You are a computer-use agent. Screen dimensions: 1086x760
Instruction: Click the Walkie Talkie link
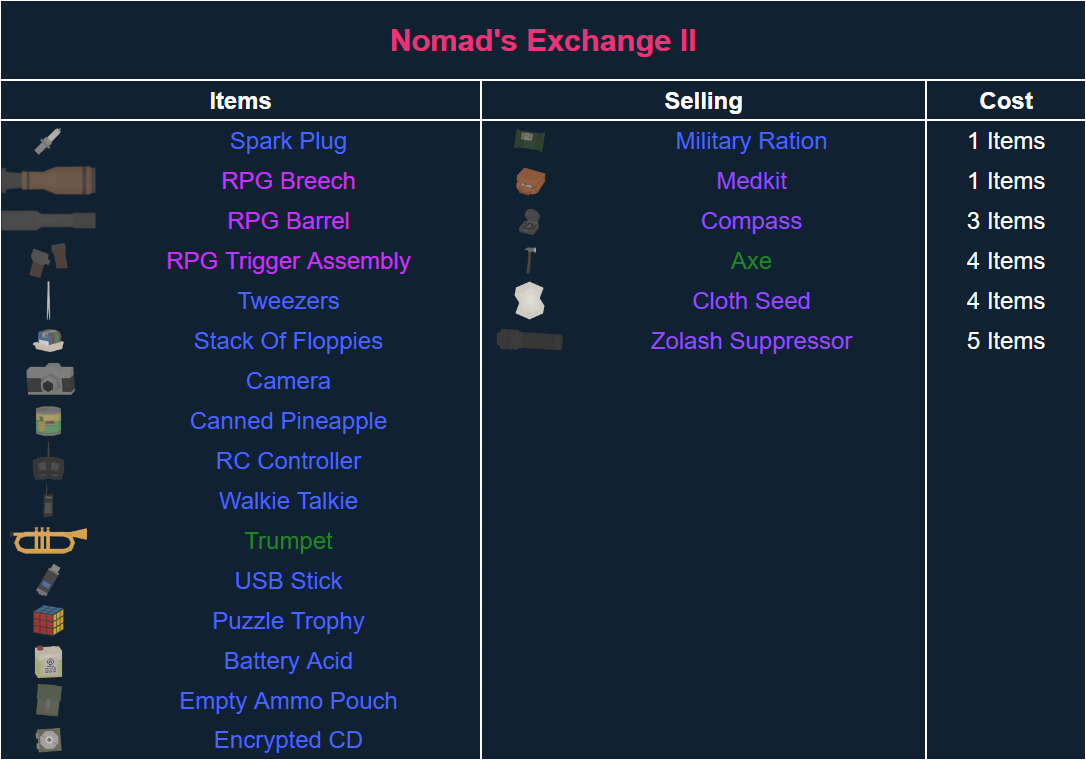click(288, 501)
